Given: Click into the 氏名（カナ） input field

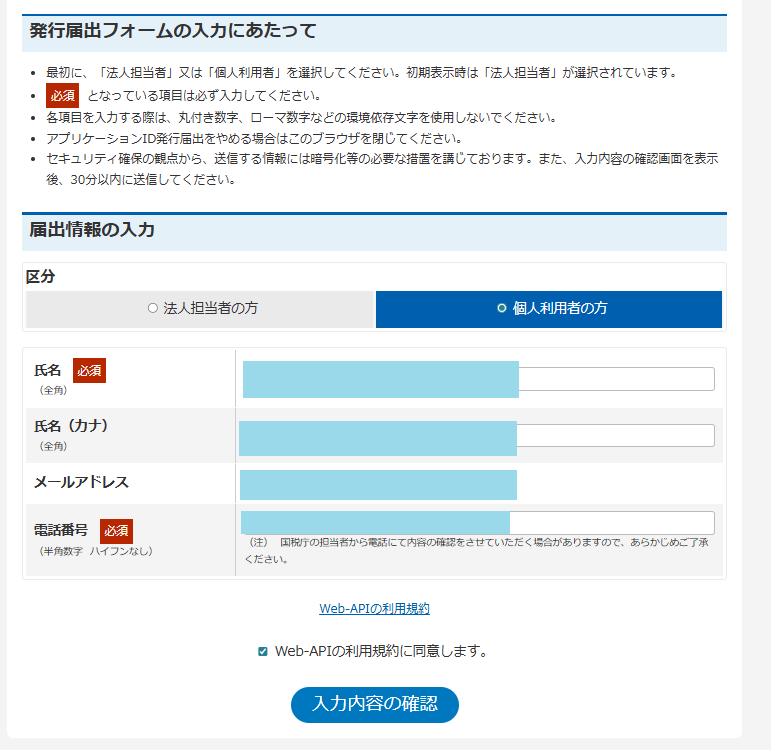Looking at the screenshot, I should pos(477,436).
